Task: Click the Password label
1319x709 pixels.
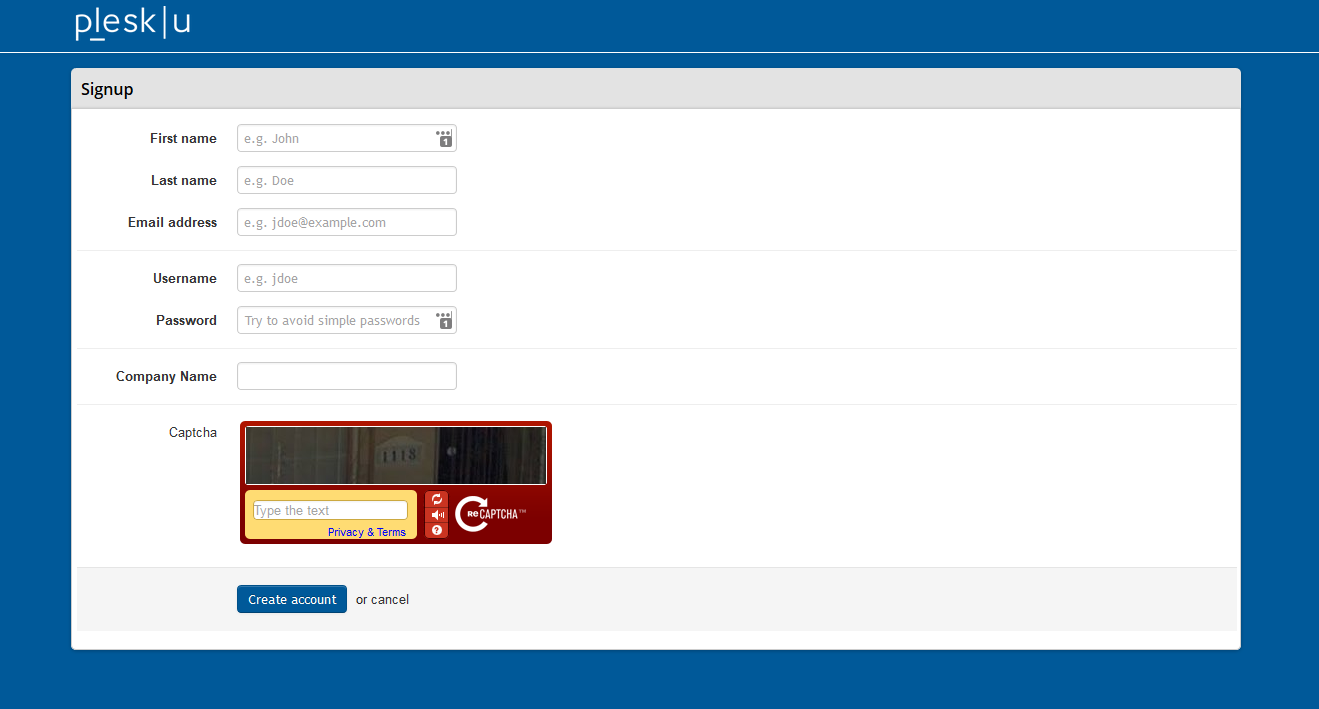Action: tap(186, 320)
